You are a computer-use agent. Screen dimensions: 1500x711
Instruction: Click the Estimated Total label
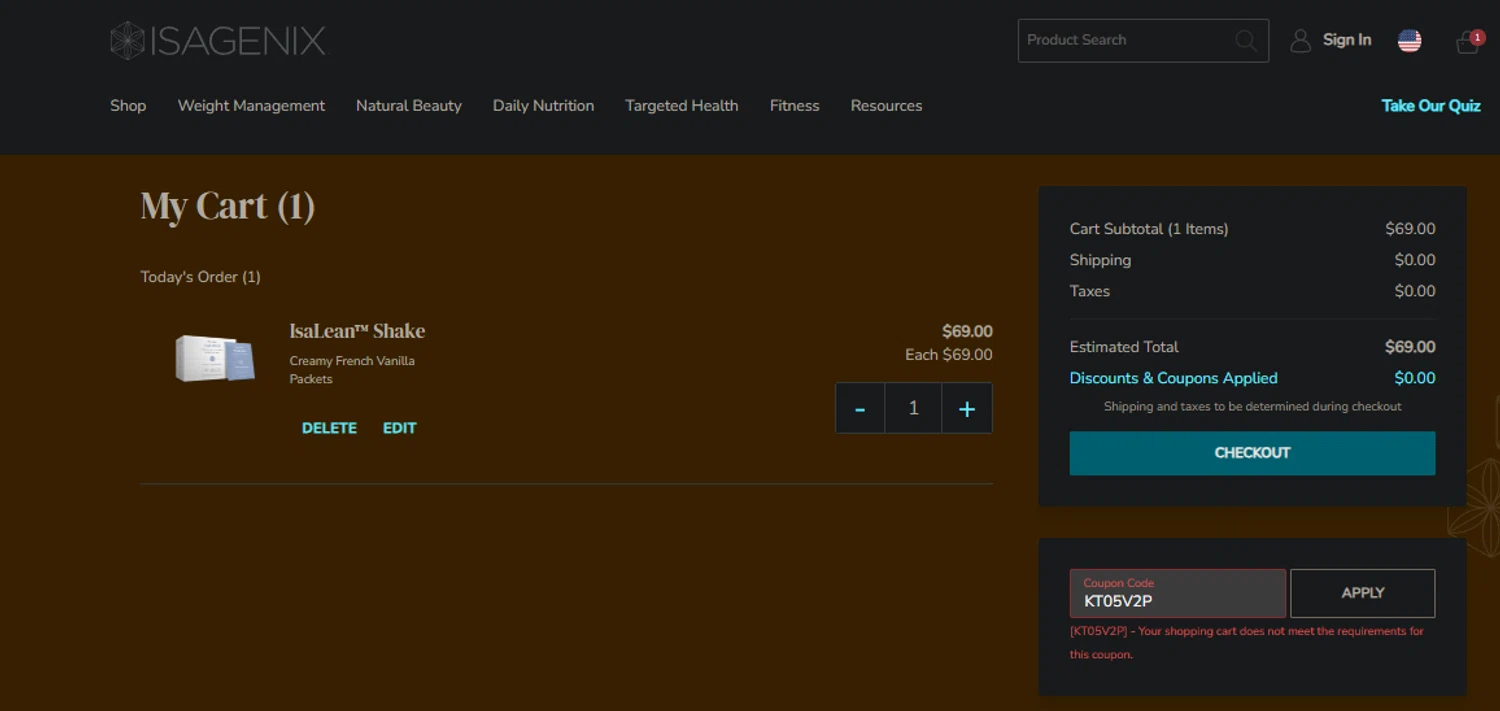click(x=1124, y=347)
